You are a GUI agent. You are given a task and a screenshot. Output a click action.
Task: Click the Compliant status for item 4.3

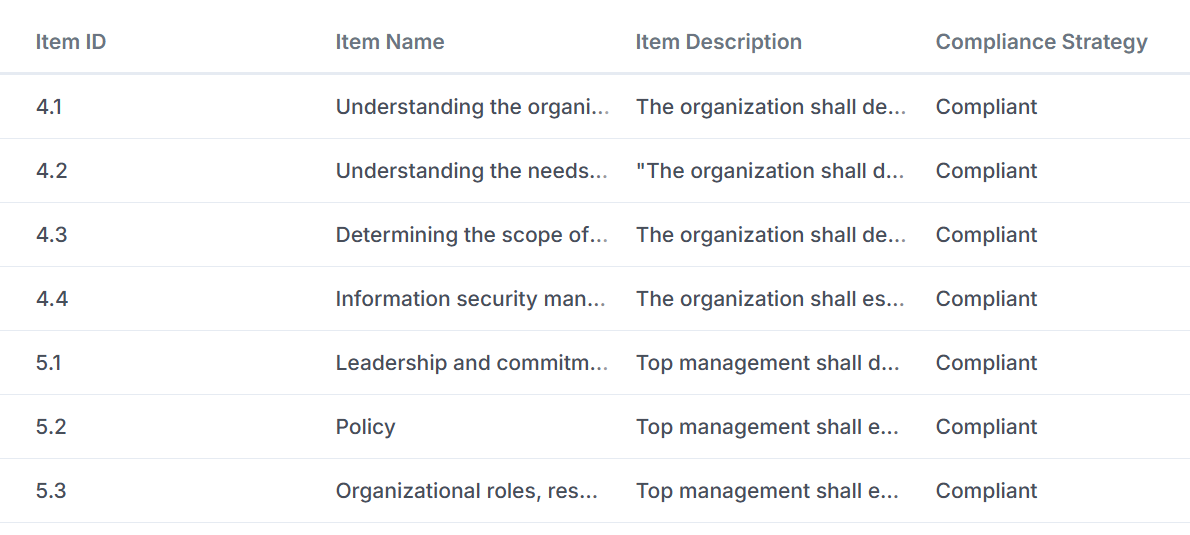click(x=986, y=235)
